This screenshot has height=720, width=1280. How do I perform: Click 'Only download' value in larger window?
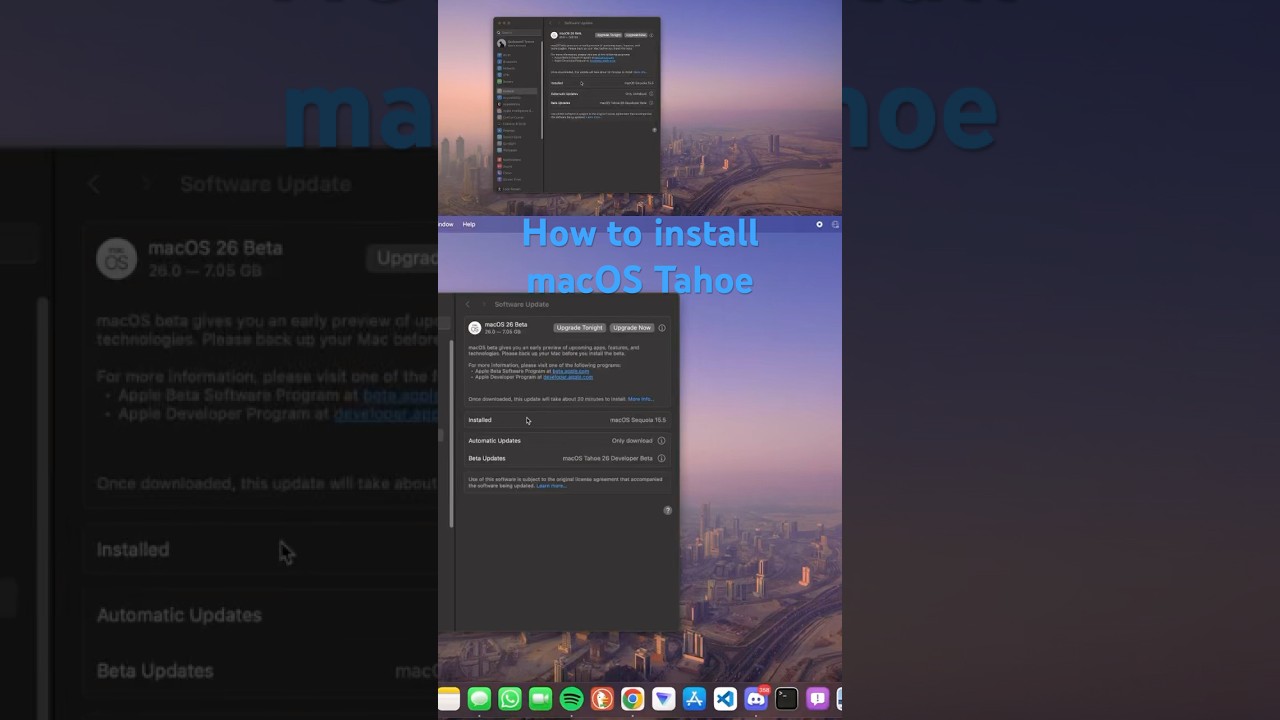pos(632,440)
